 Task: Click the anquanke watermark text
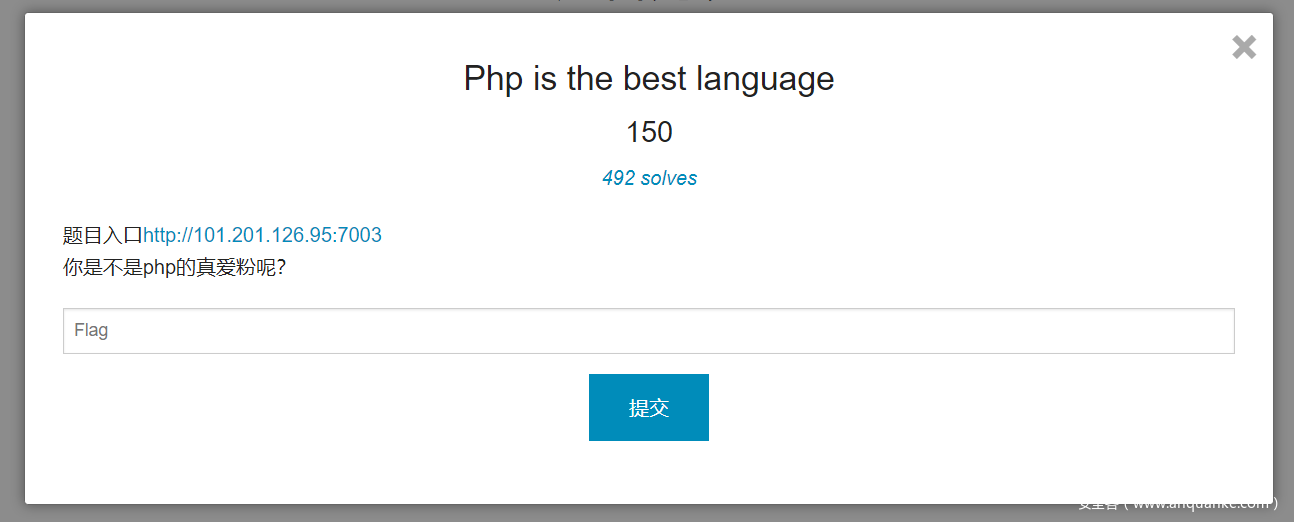1176,503
